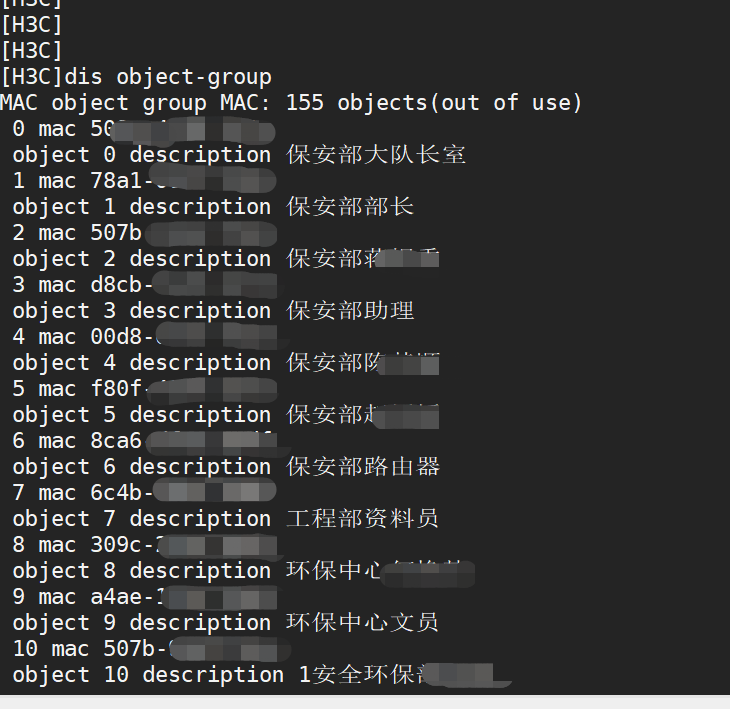730x709 pixels.
Task: Select the object 9 description 环保中心文员 line
Action: point(225,623)
